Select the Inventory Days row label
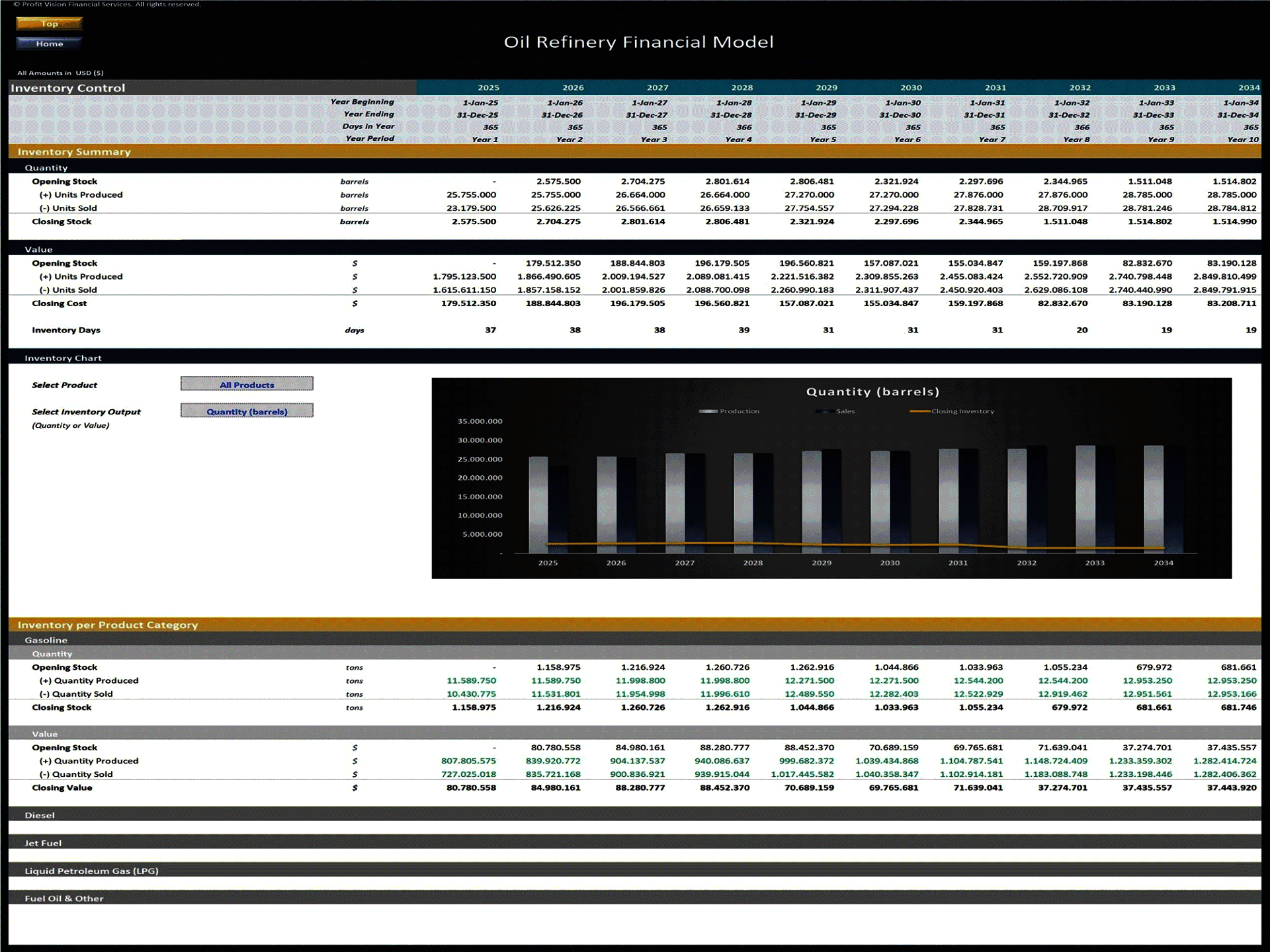 (66, 330)
